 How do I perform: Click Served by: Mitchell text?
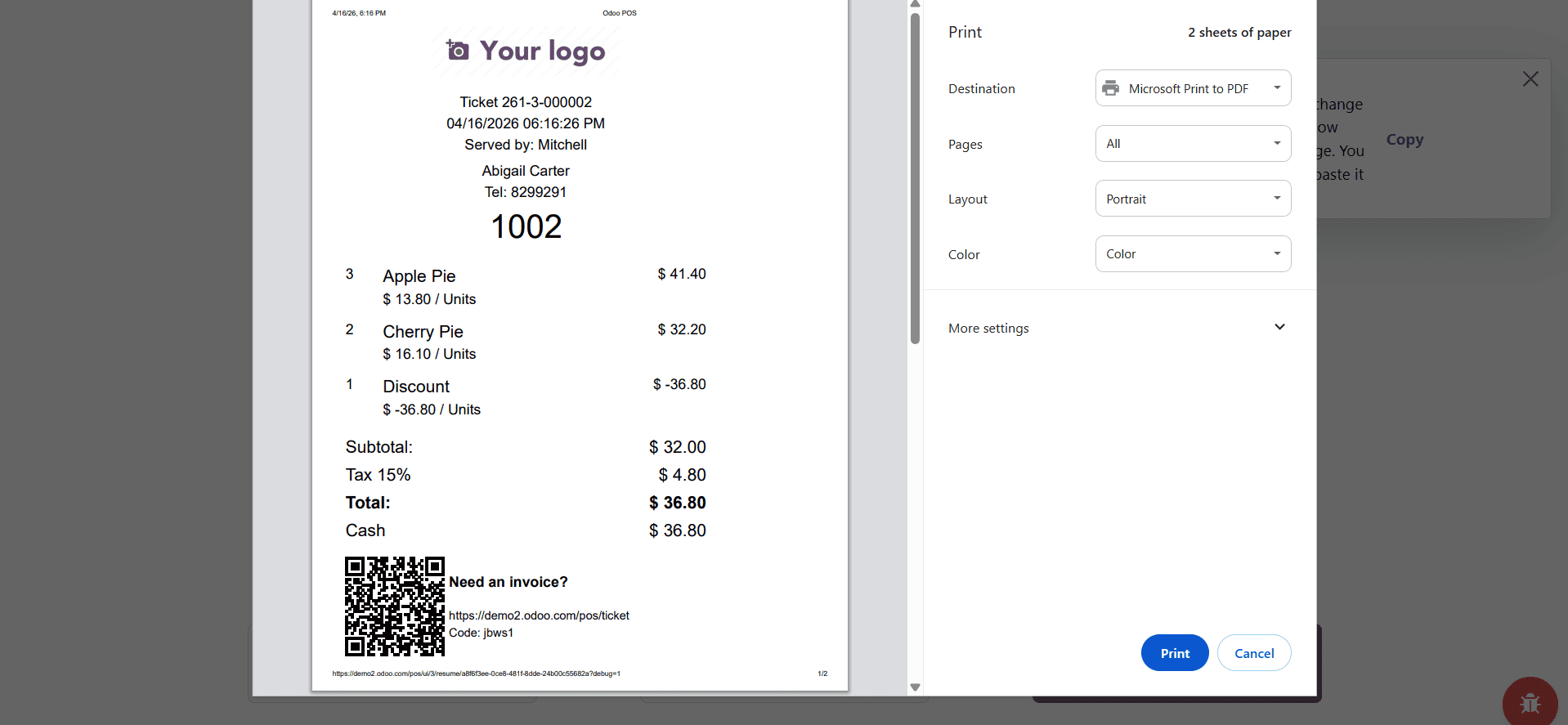526,145
